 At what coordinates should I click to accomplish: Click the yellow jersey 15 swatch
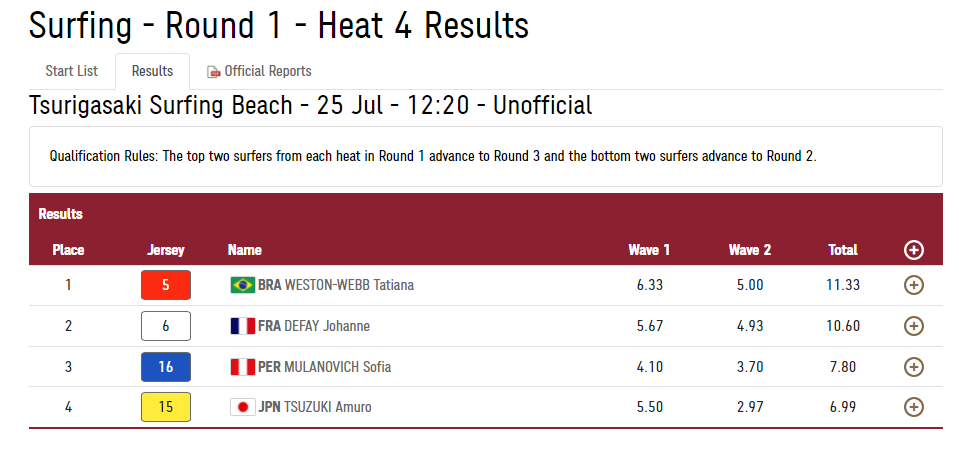[x=166, y=407]
